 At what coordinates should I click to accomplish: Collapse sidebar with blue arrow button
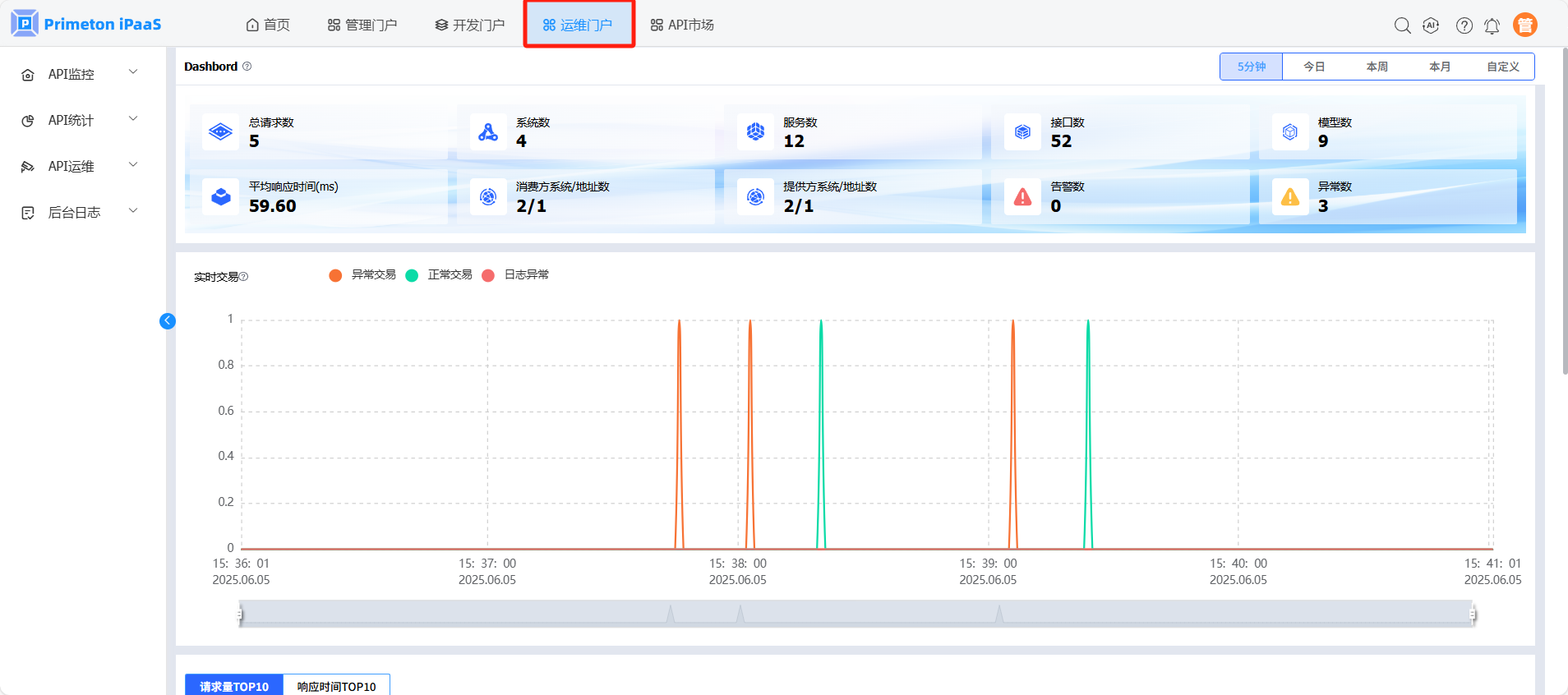(168, 321)
